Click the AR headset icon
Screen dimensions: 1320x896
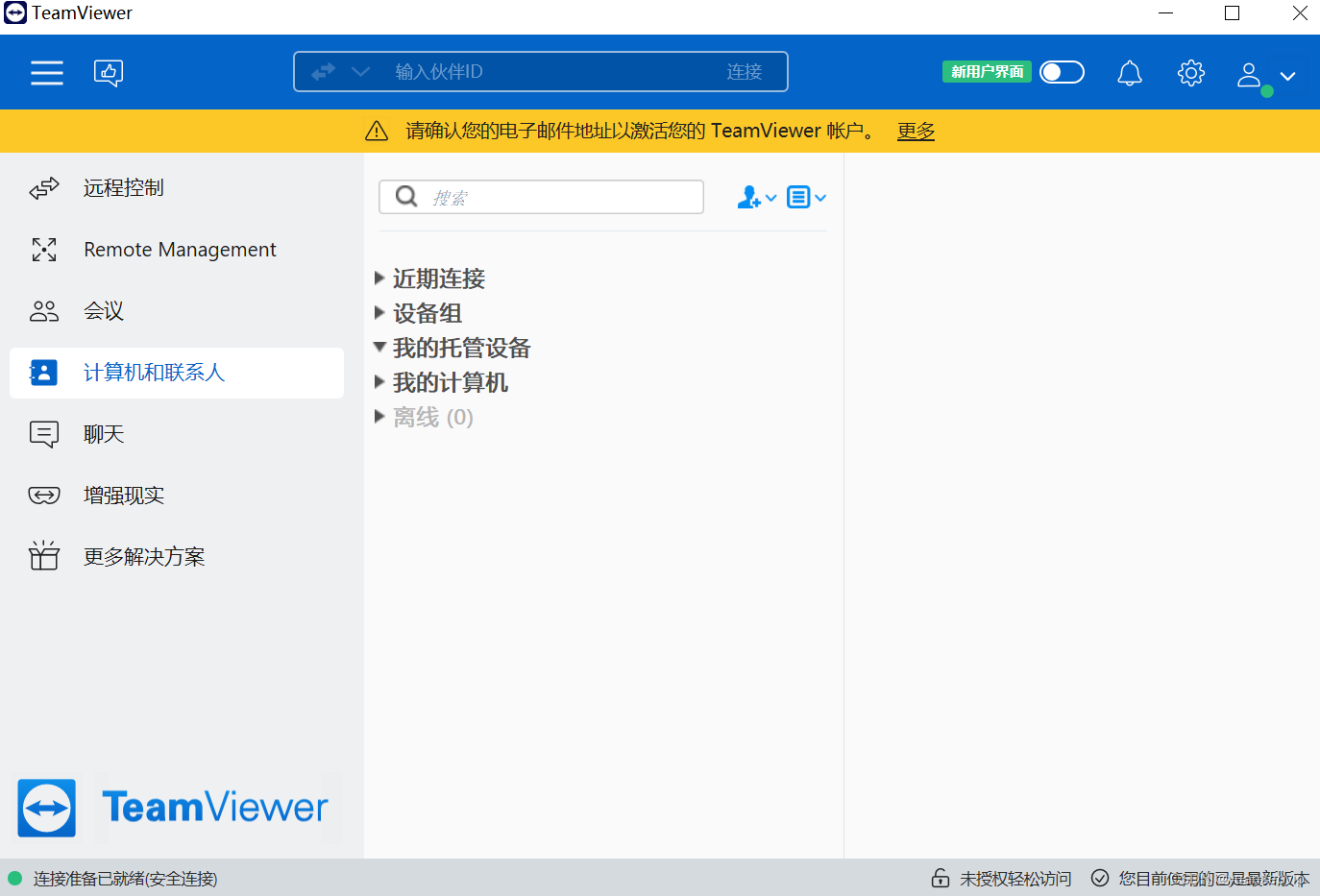[x=44, y=496]
